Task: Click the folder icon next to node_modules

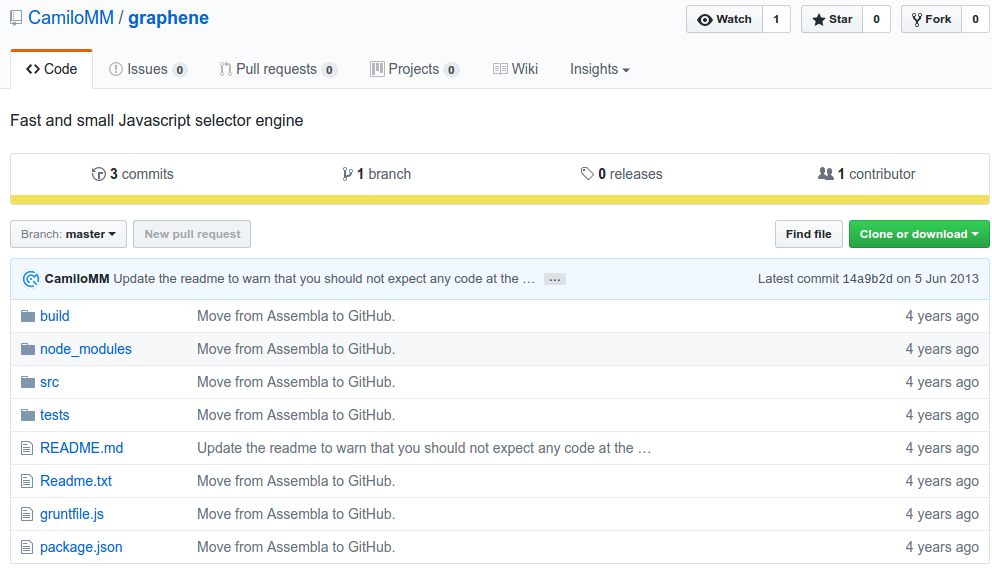Action: coord(28,349)
